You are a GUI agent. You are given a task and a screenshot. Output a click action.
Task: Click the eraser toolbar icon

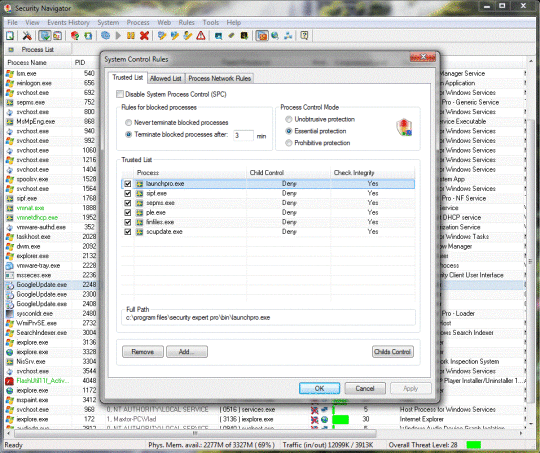pyautogui.click(x=231, y=35)
